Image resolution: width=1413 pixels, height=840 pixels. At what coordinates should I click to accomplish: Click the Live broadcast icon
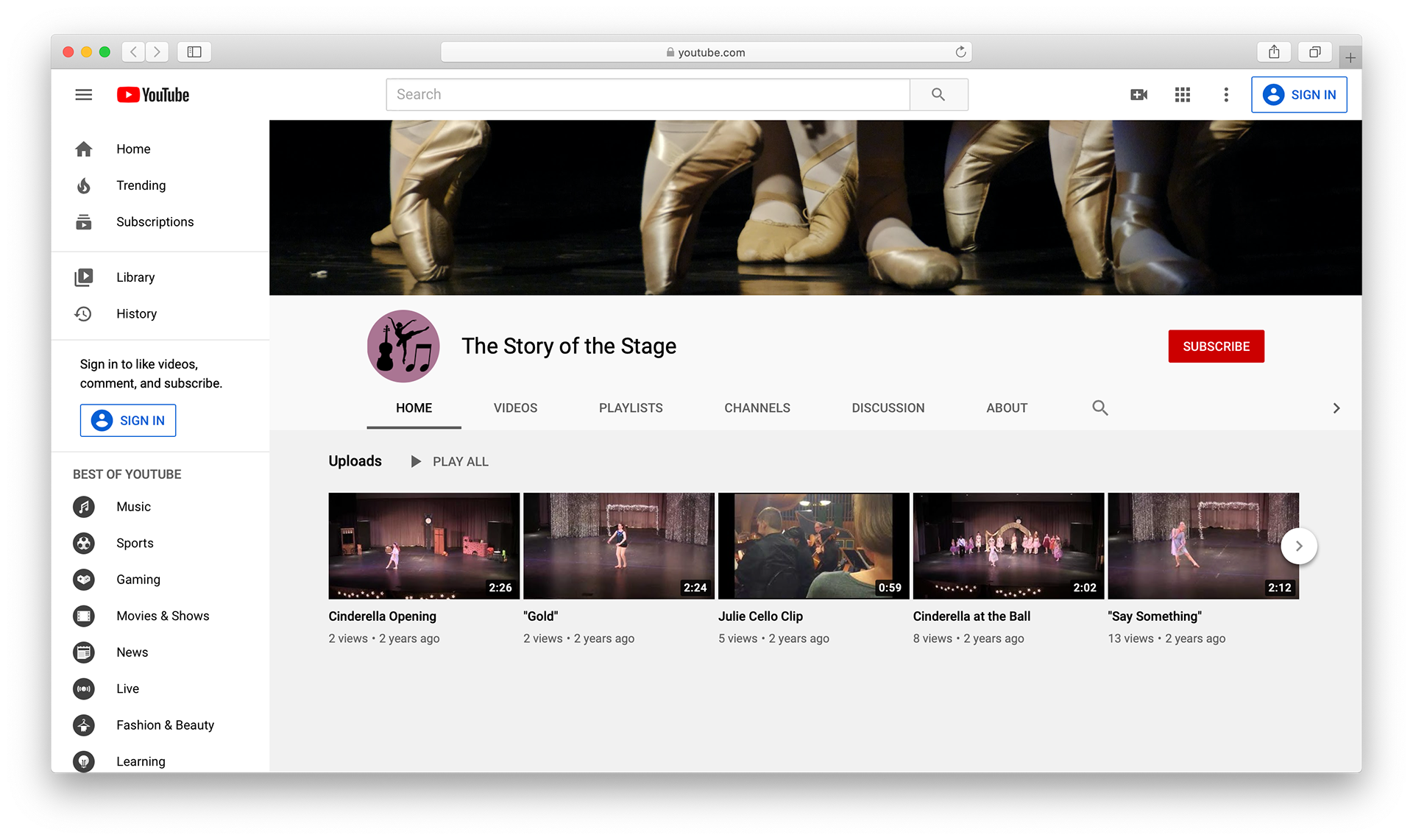click(84, 688)
